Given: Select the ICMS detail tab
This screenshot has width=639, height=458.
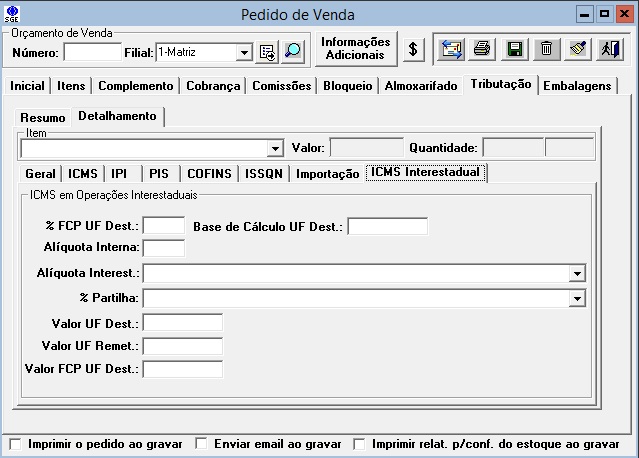Looking at the screenshot, I should click(x=83, y=173).
